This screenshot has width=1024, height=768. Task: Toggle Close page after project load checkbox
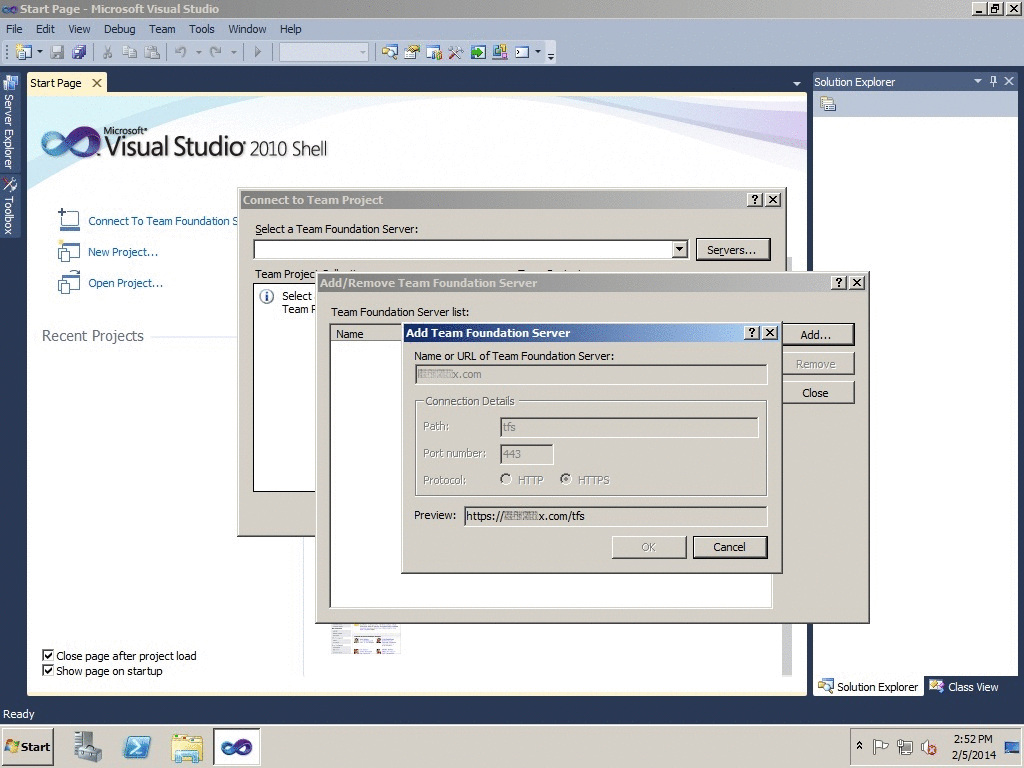[x=48, y=655]
